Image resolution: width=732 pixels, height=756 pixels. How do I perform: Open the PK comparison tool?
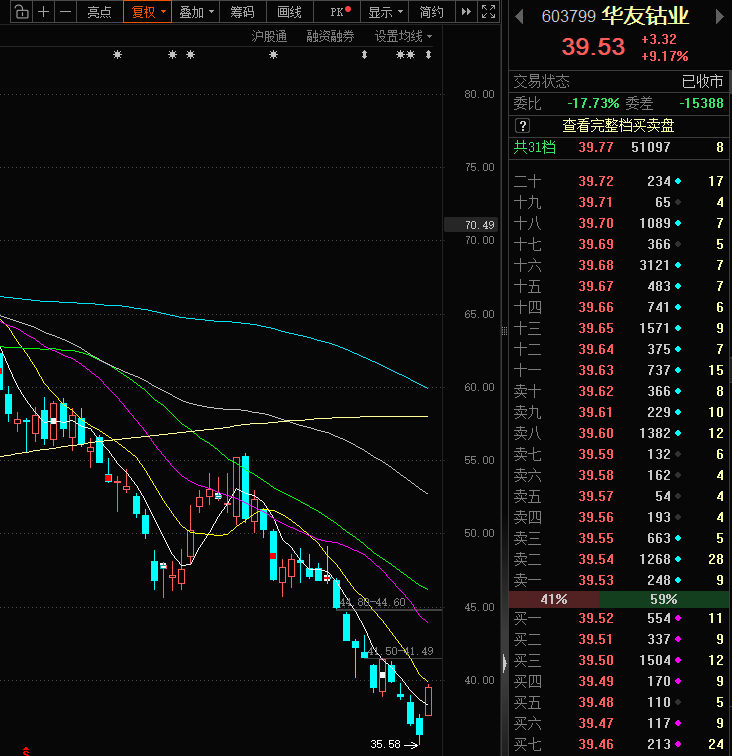coord(337,12)
